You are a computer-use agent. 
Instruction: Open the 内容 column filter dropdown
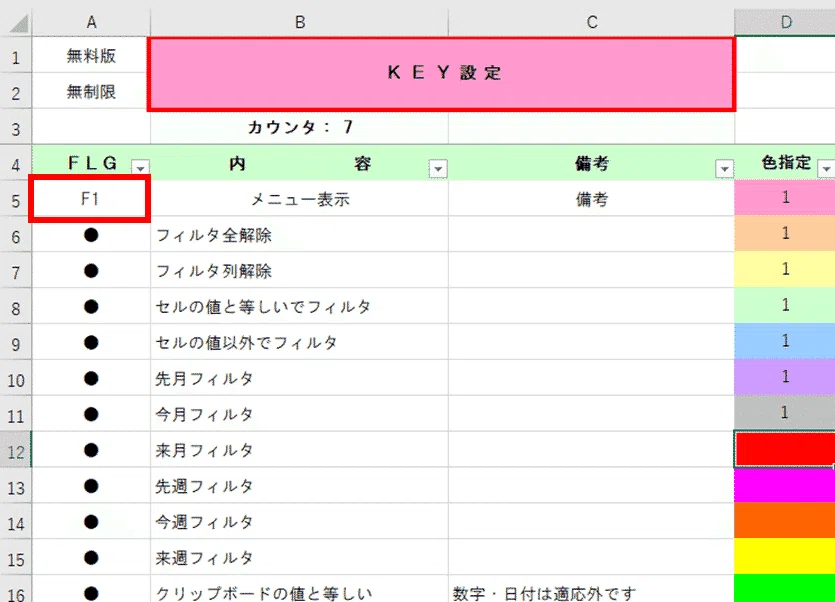pos(438,169)
